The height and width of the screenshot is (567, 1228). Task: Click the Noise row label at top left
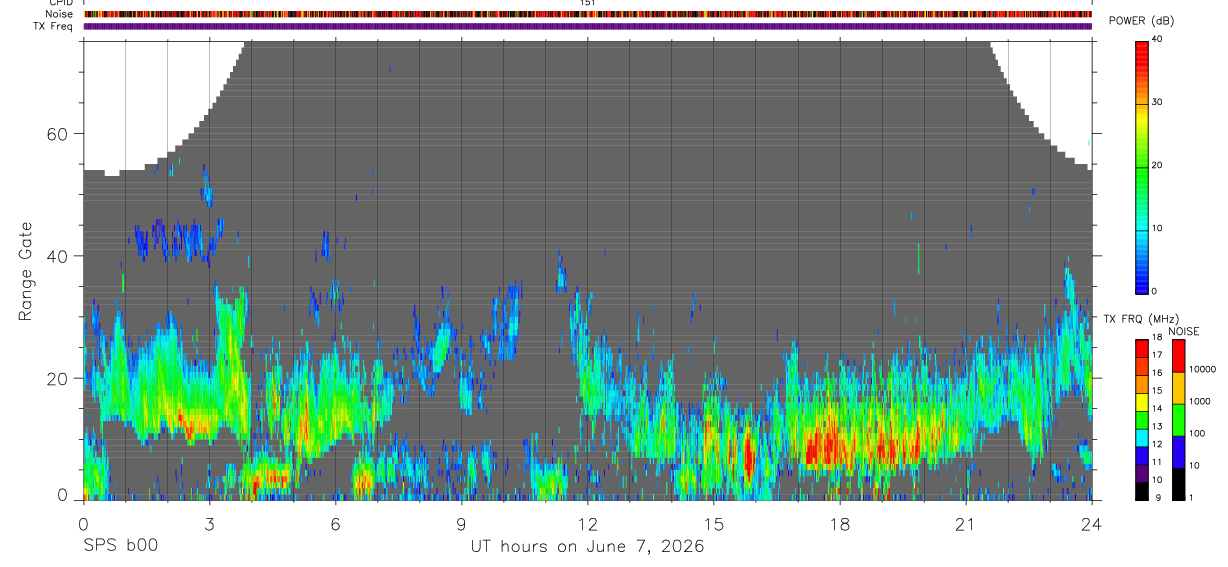click(x=59, y=14)
